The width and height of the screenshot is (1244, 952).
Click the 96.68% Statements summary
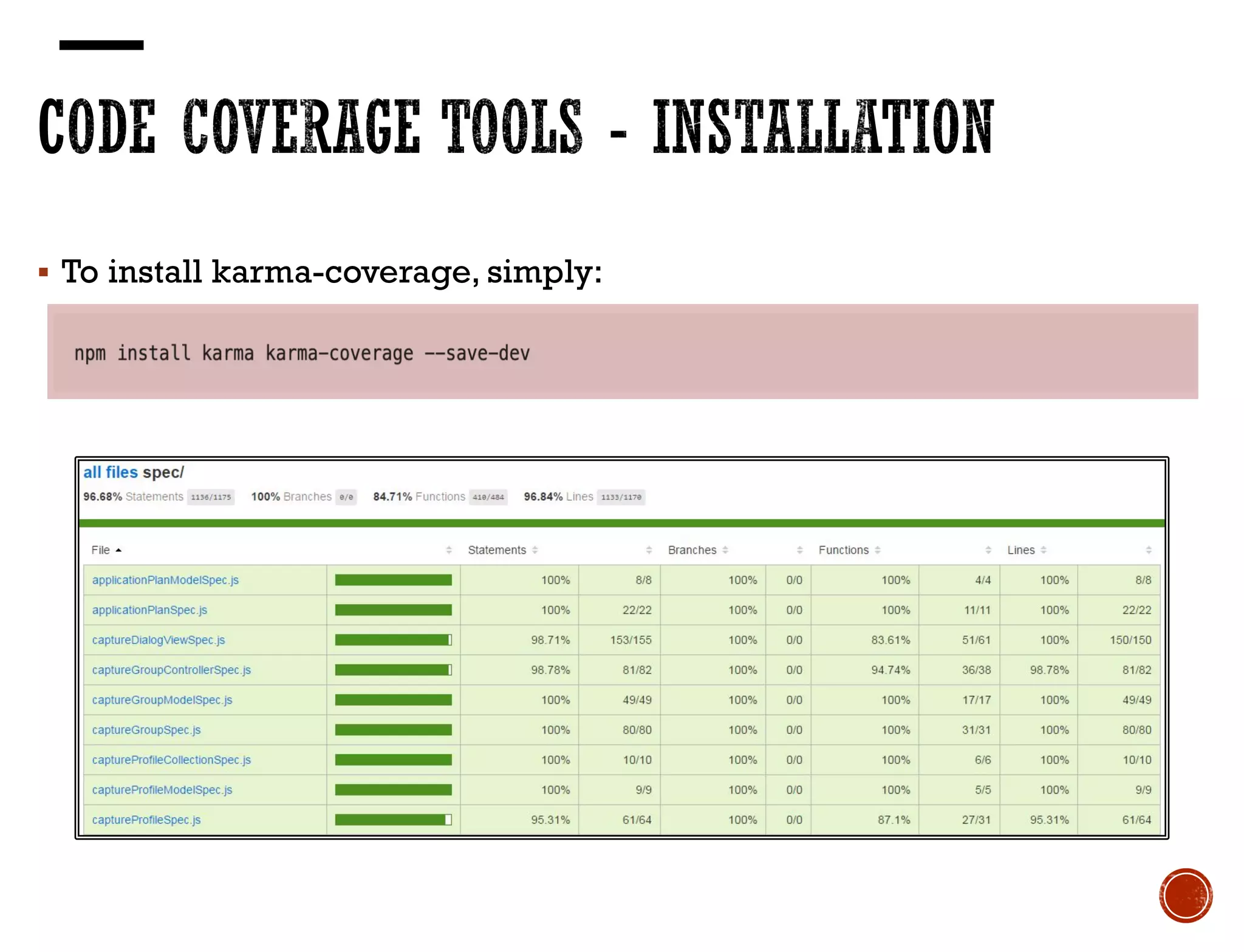coord(133,497)
